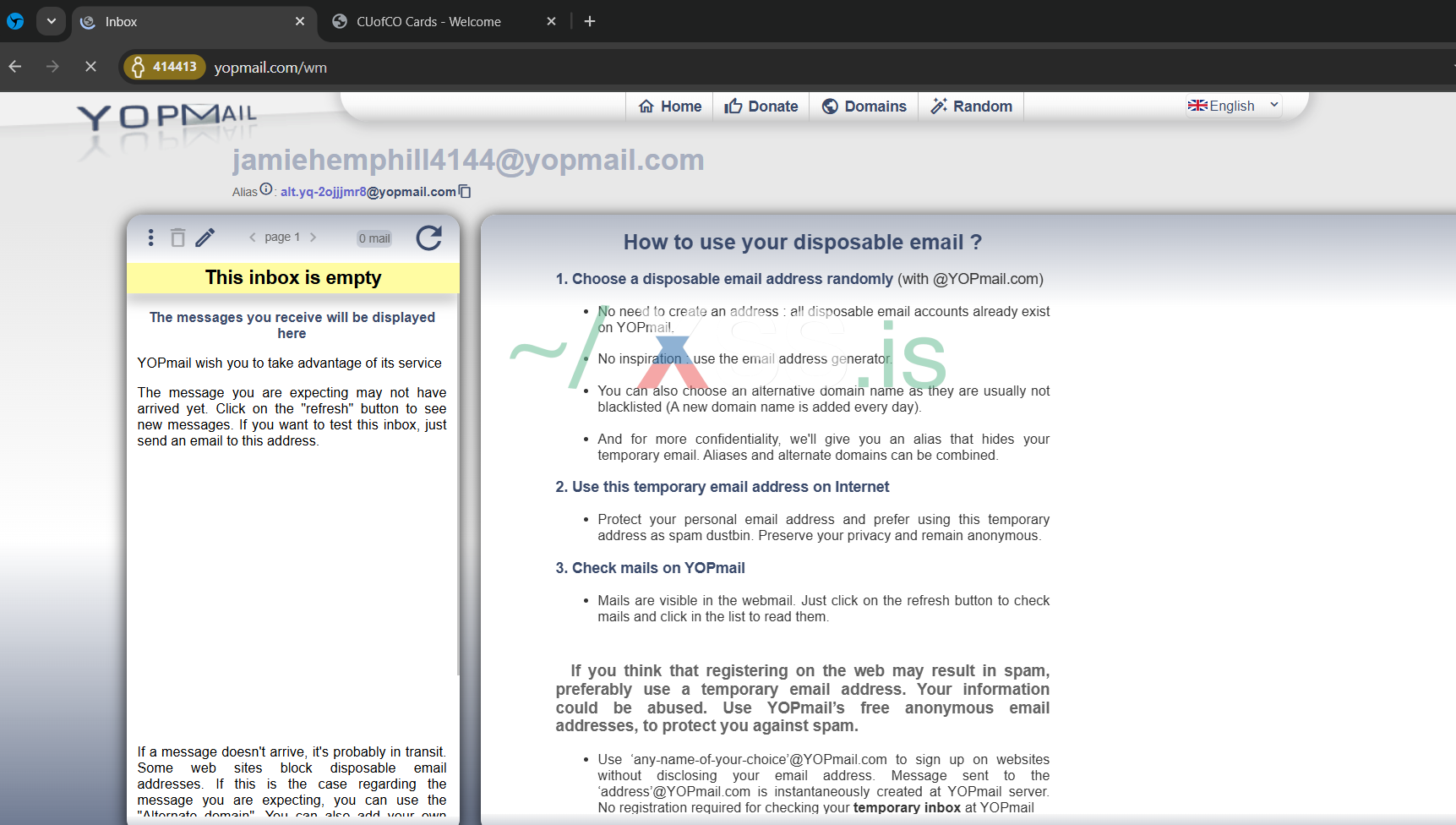The width and height of the screenshot is (1456, 825).
Task: Click '3. Check mails on YOPmail' heading
Action: (x=650, y=568)
